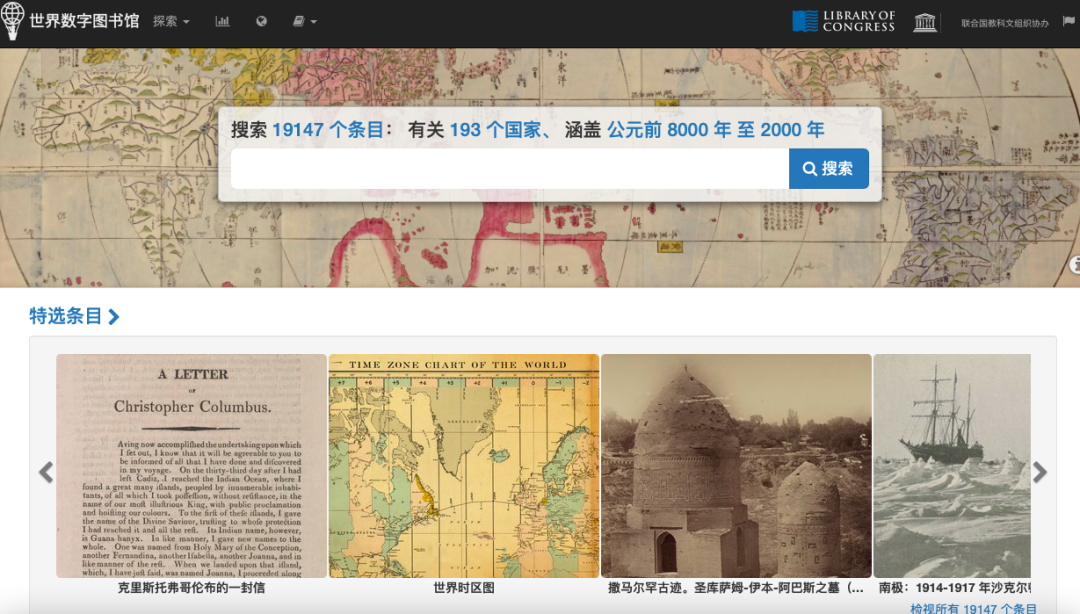Open the 特选条目 heading link
The image size is (1080, 614).
74,316
